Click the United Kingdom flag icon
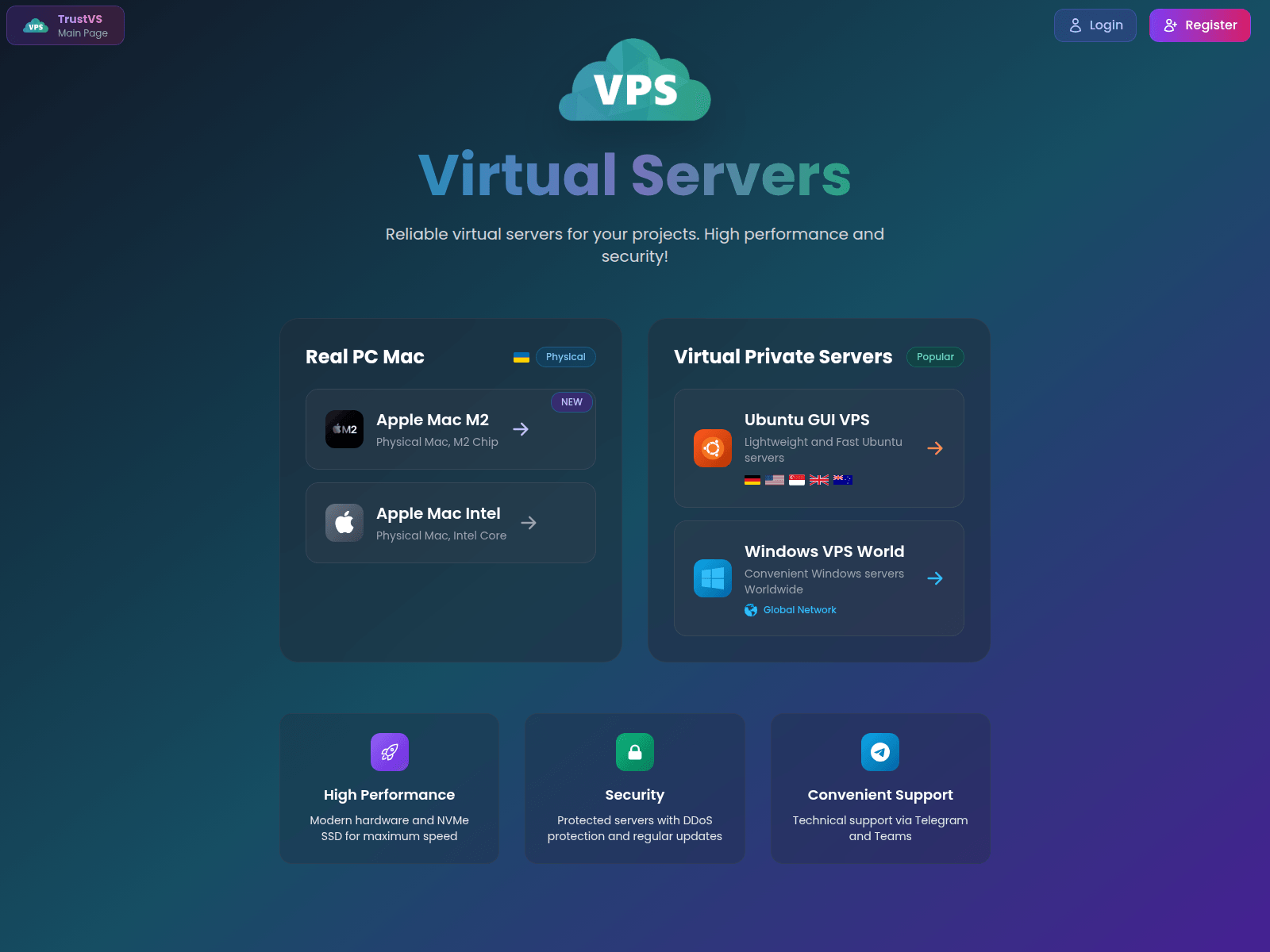Viewport: 1270px width, 952px height. click(819, 480)
